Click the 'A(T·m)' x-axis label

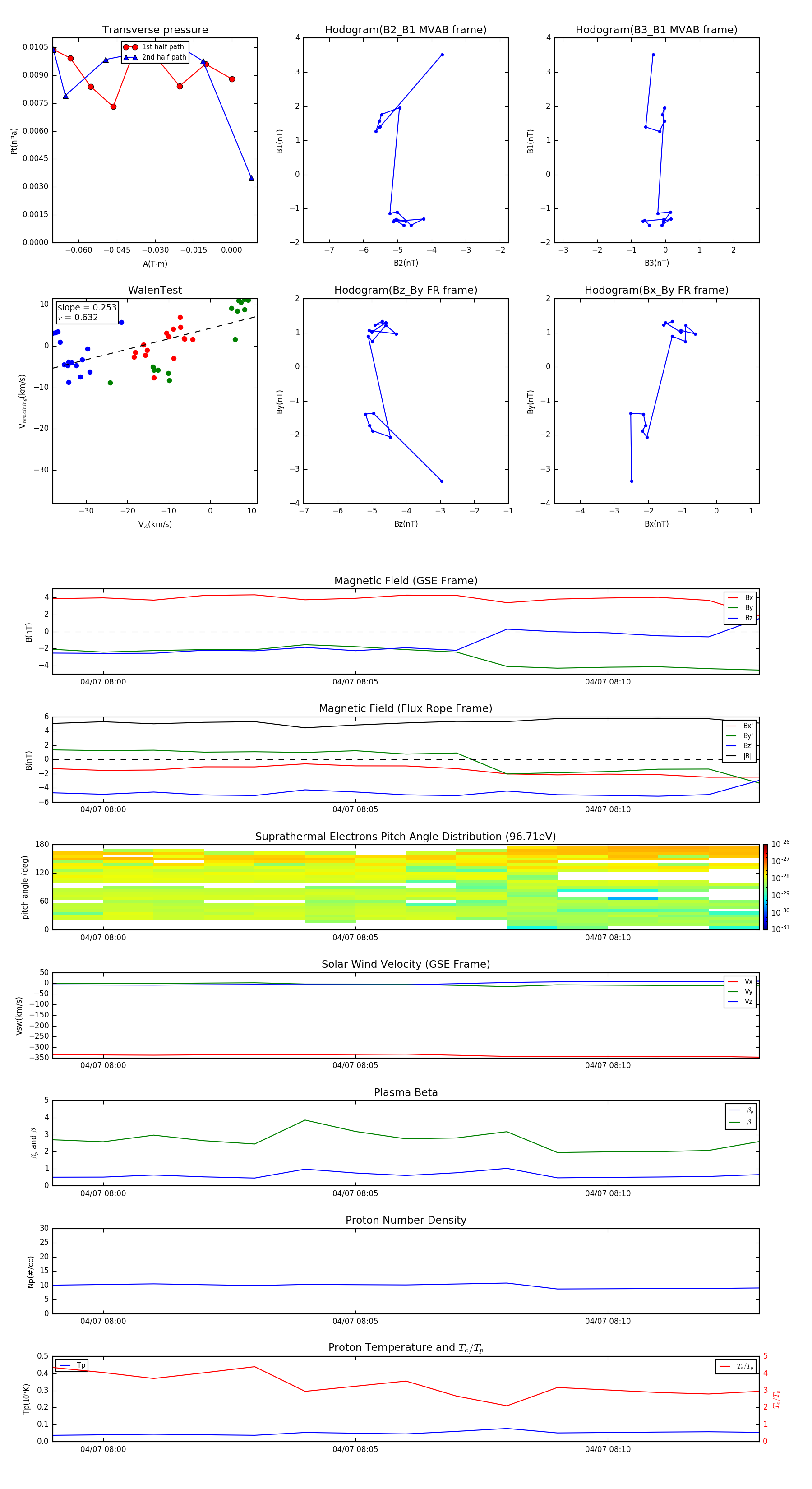pos(155,264)
